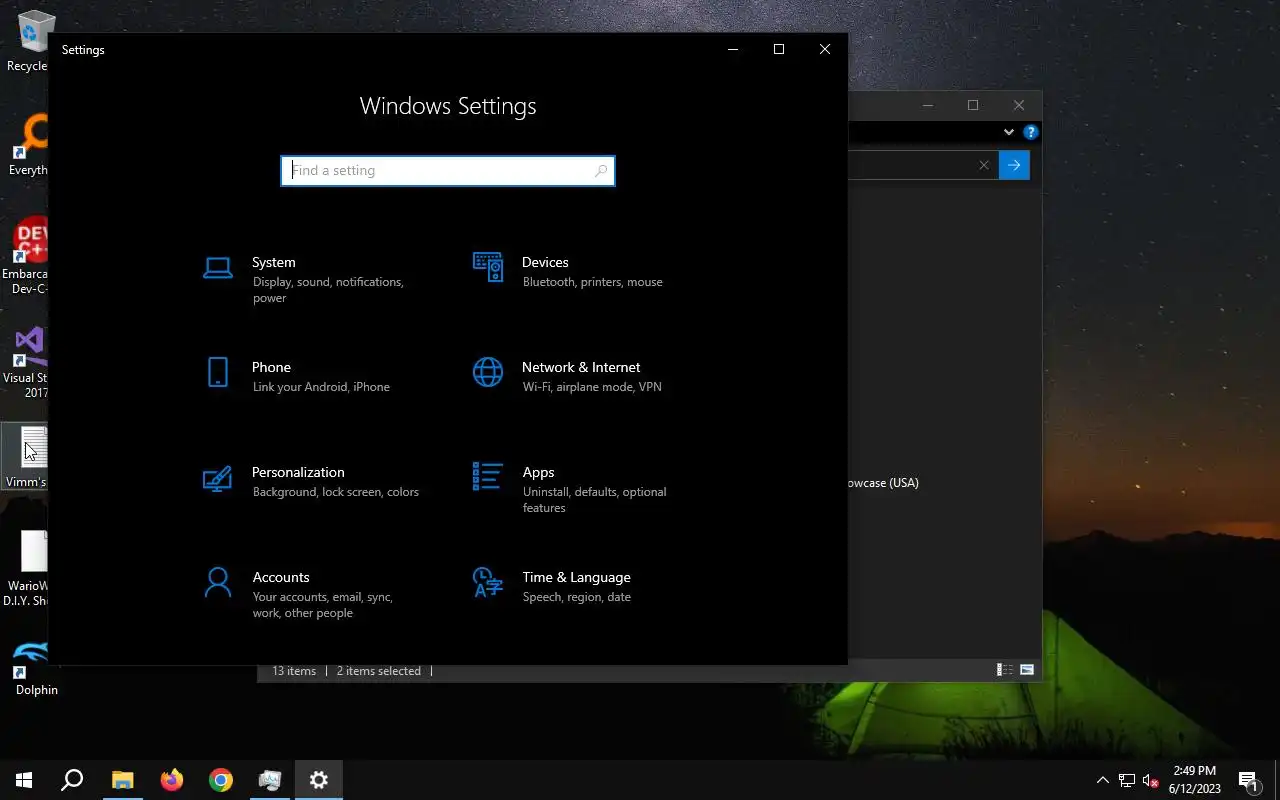The height and width of the screenshot is (800, 1280).
Task: Open the volume tray icon
Action: (1150, 780)
